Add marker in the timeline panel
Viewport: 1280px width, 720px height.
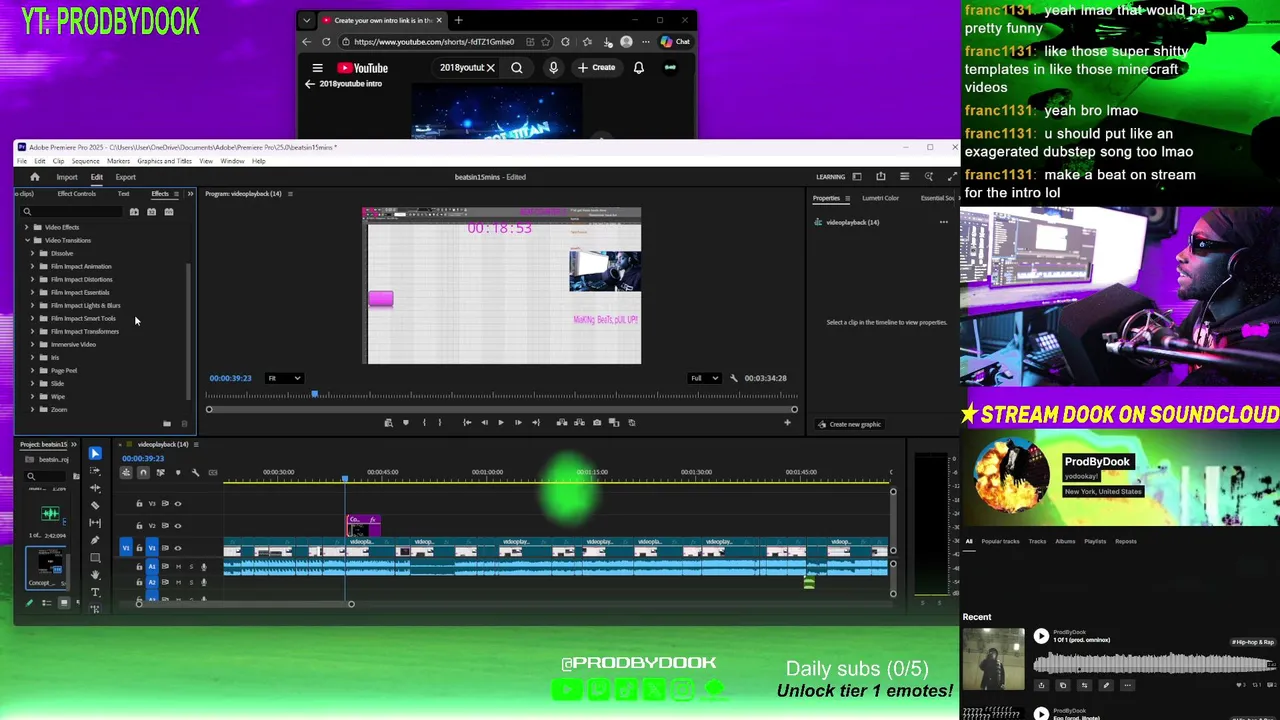click(x=178, y=472)
